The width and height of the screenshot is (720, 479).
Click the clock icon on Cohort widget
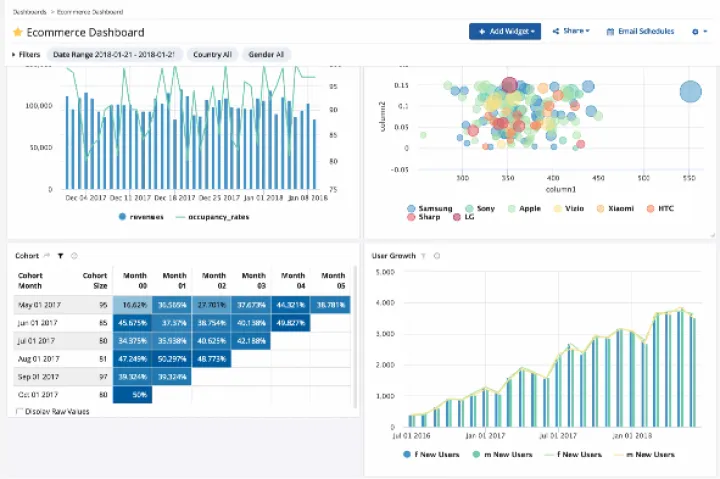pyautogui.click(x=74, y=256)
